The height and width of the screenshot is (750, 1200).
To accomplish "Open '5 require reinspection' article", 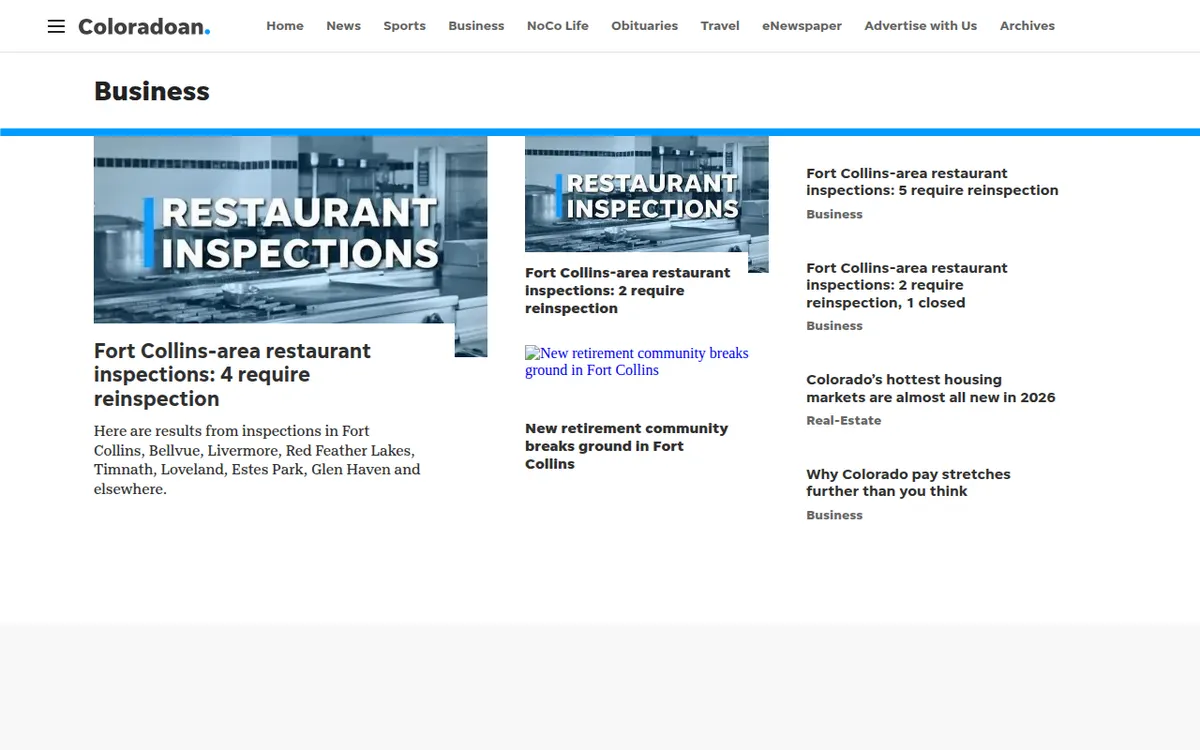I will 932,182.
